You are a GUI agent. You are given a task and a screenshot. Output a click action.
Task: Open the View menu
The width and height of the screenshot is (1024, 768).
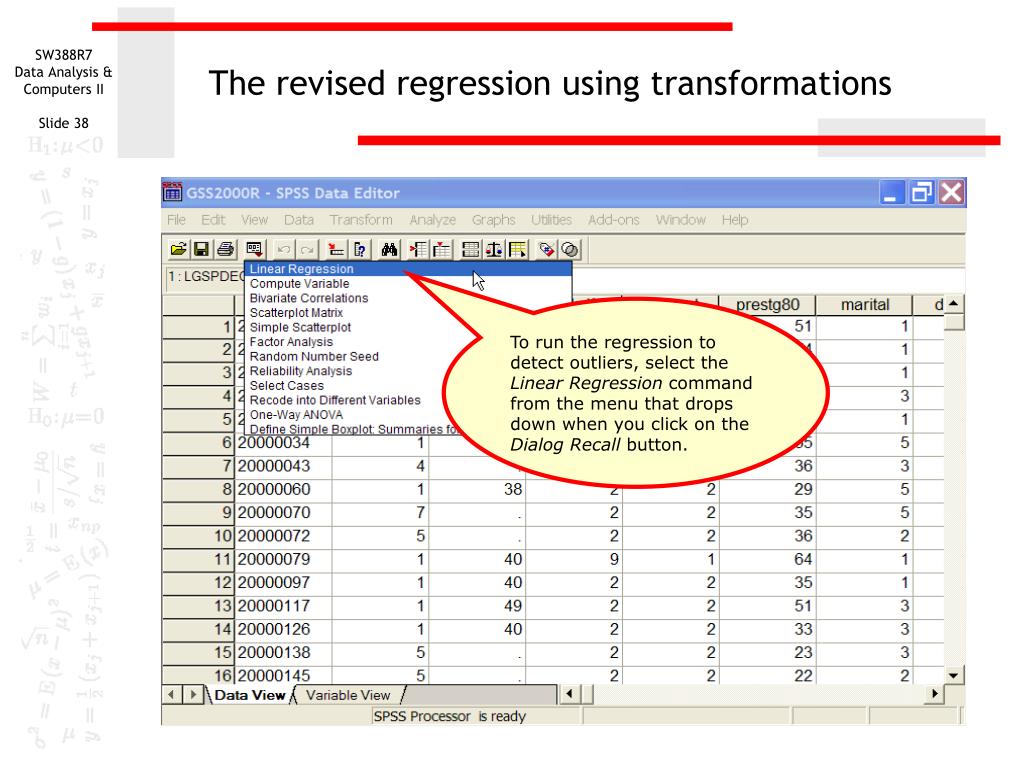coord(255,219)
